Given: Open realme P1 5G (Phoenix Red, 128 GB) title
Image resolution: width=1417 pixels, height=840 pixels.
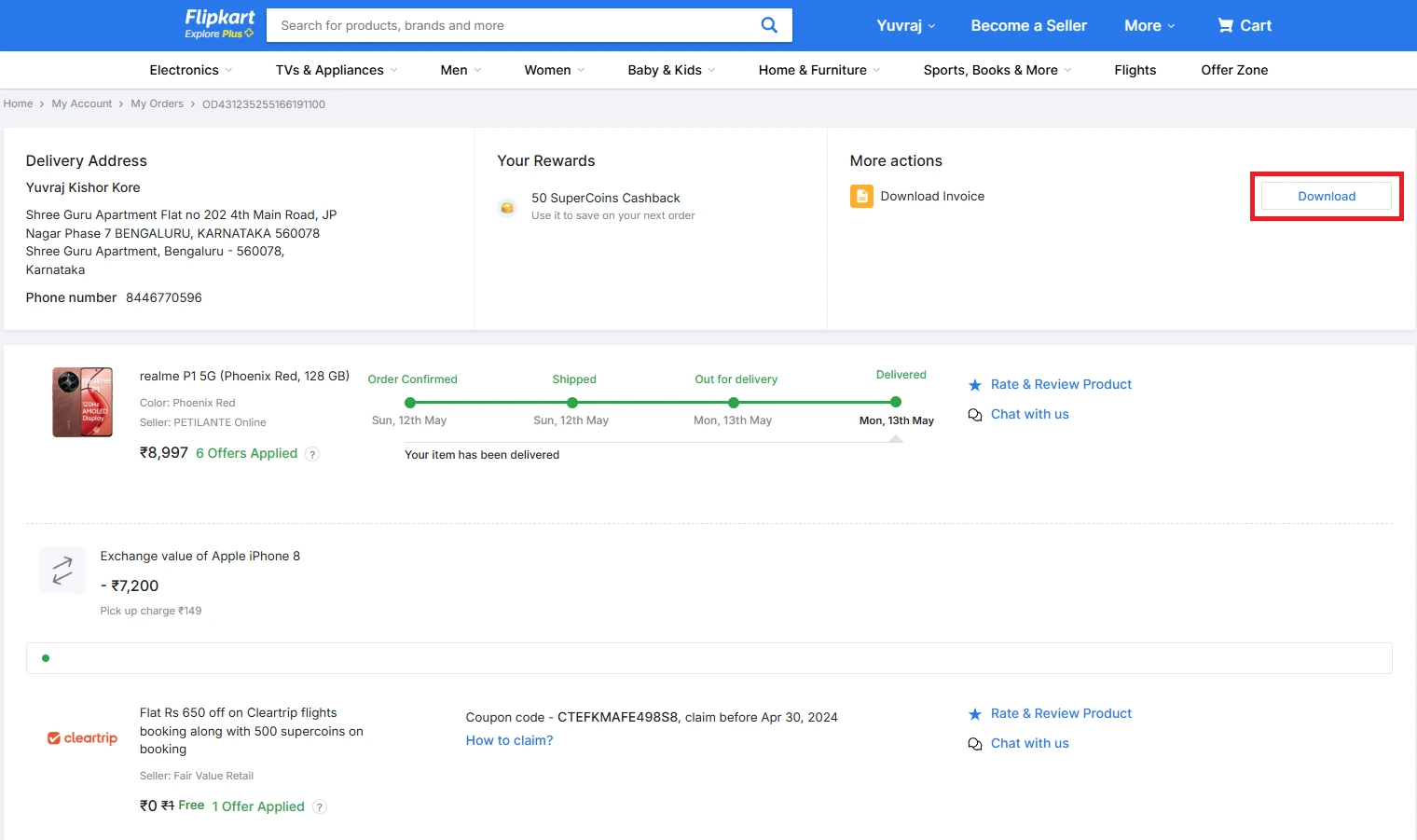Looking at the screenshot, I should click(x=244, y=376).
